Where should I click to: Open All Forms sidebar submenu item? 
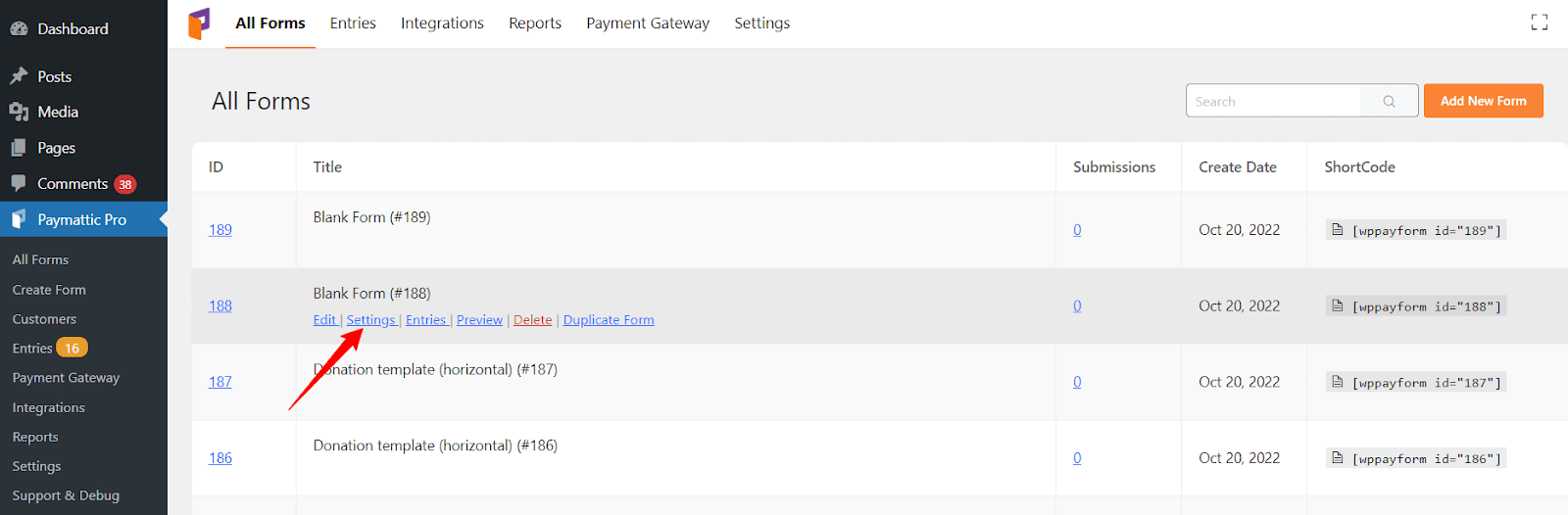click(x=40, y=259)
